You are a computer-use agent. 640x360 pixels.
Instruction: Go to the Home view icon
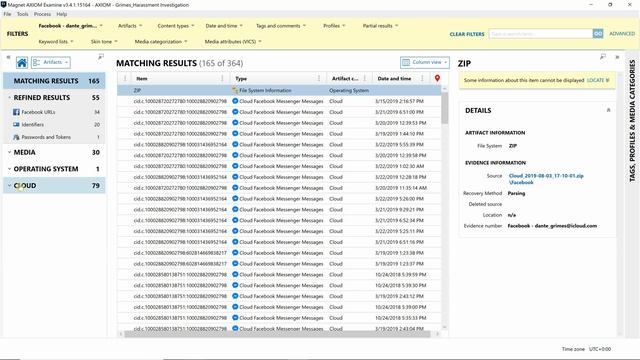click(x=22, y=62)
